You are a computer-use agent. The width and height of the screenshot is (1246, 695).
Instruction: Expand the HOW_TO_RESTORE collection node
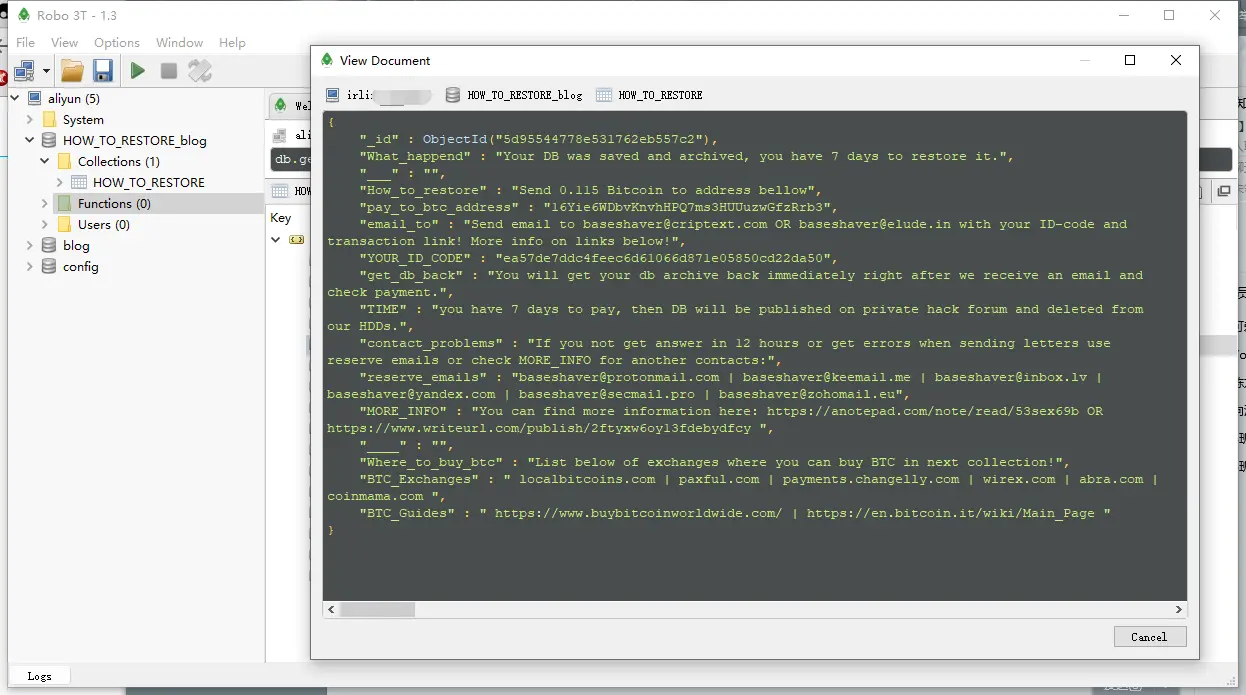[60, 182]
